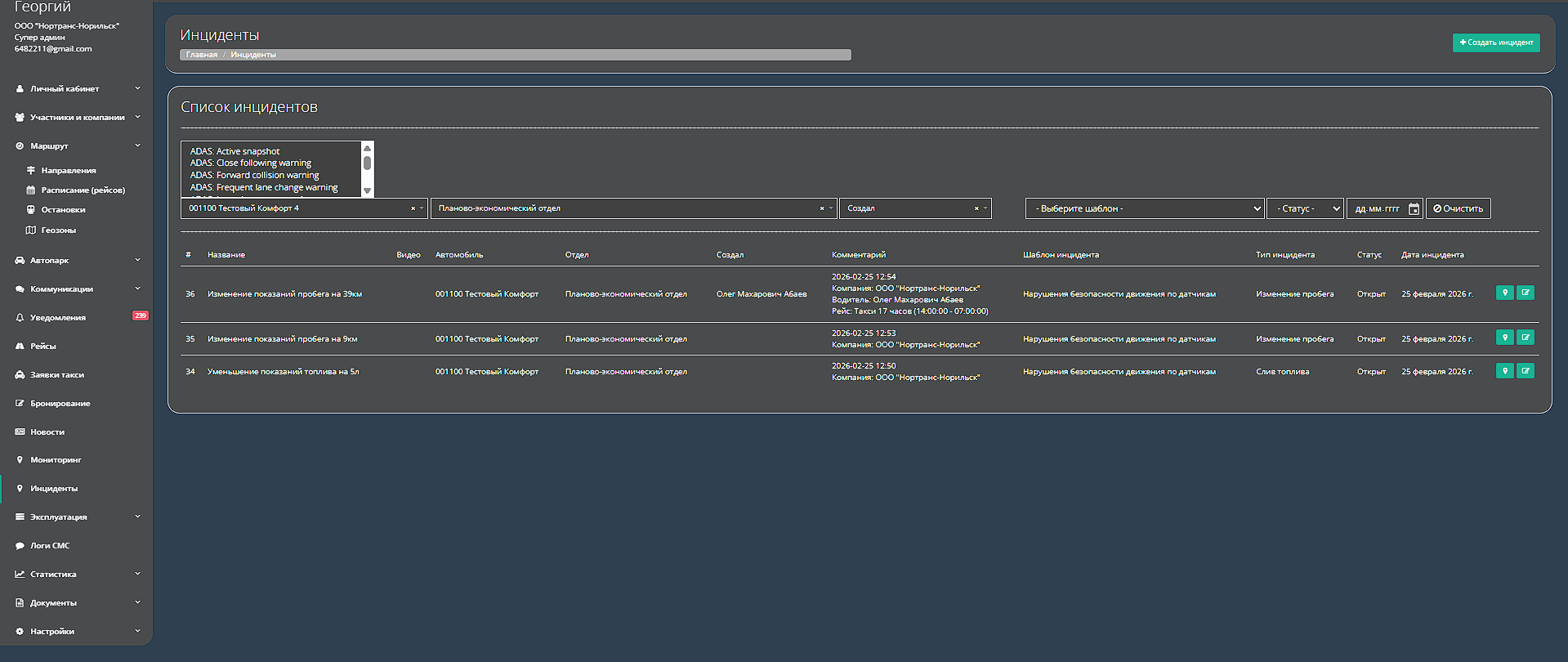Click the Очистить filters button

[1458, 208]
